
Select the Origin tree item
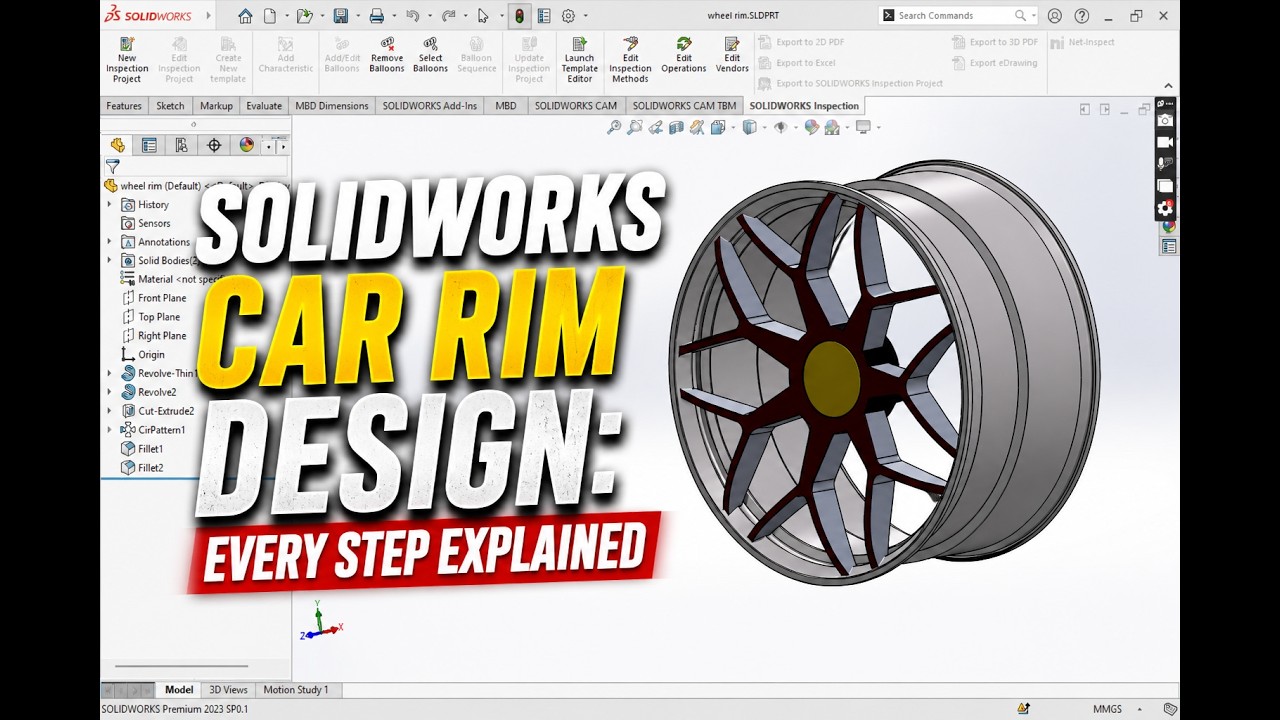tap(142, 355)
